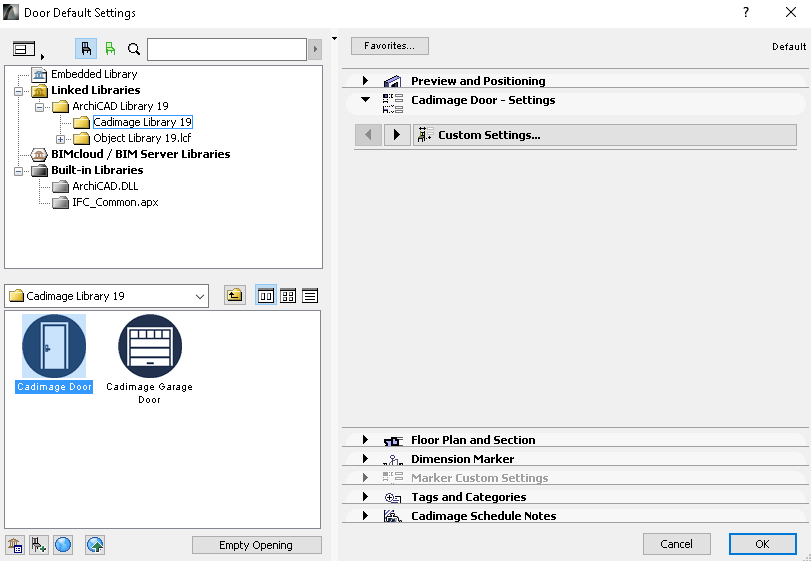Viewport: 811px width, 561px height.
Task: Switch to small icons grid view
Action: (288, 296)
